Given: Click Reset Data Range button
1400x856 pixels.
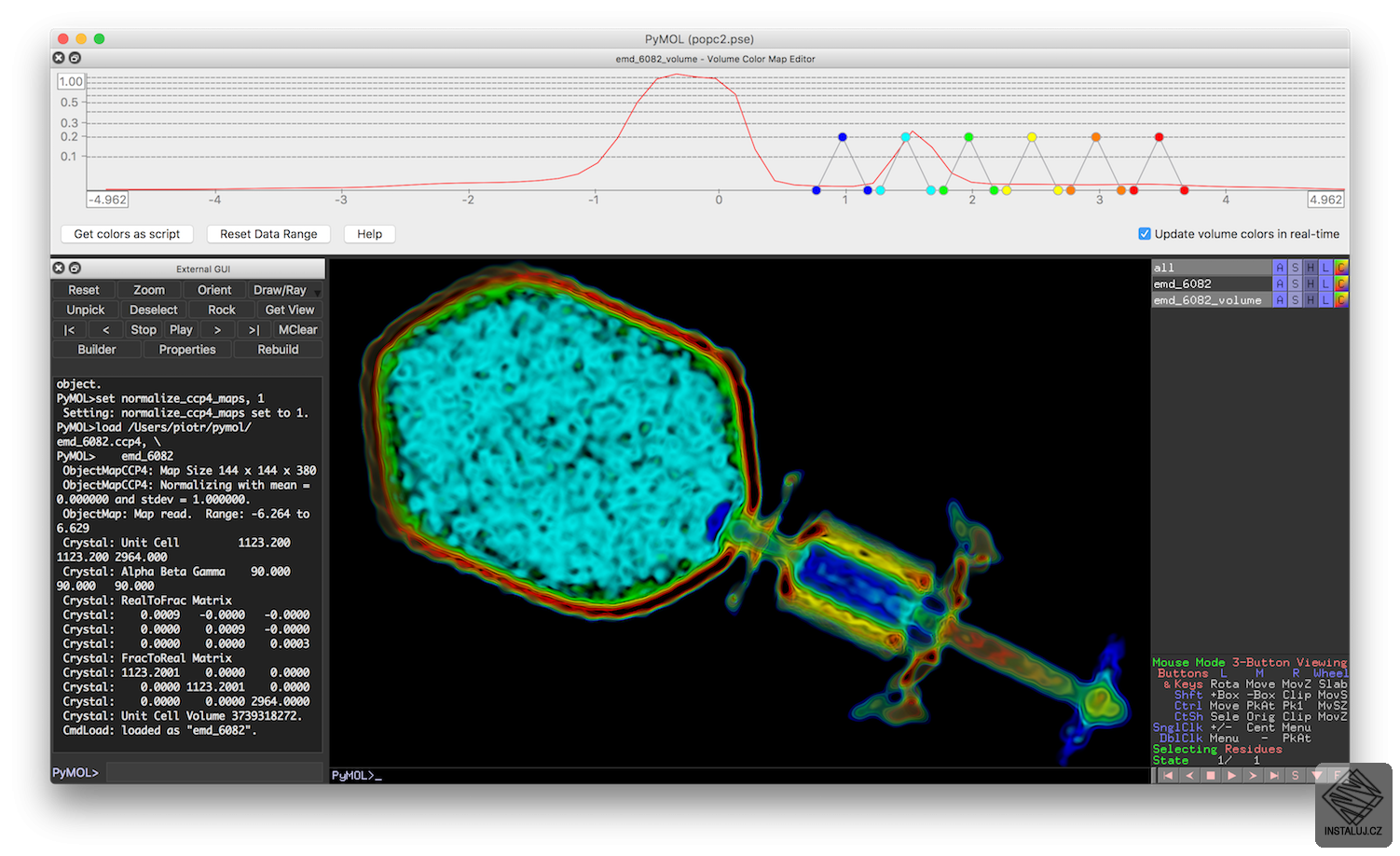Looking at the screenshot, I should pos(268,234).
